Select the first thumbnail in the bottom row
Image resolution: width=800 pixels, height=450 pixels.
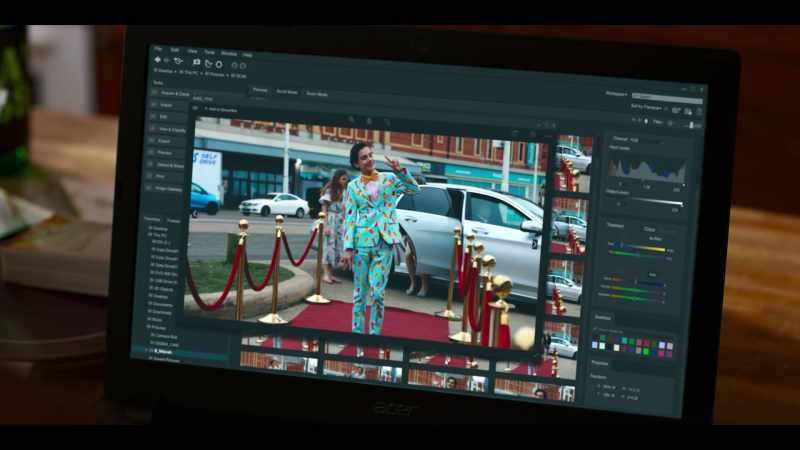point(280,363)
